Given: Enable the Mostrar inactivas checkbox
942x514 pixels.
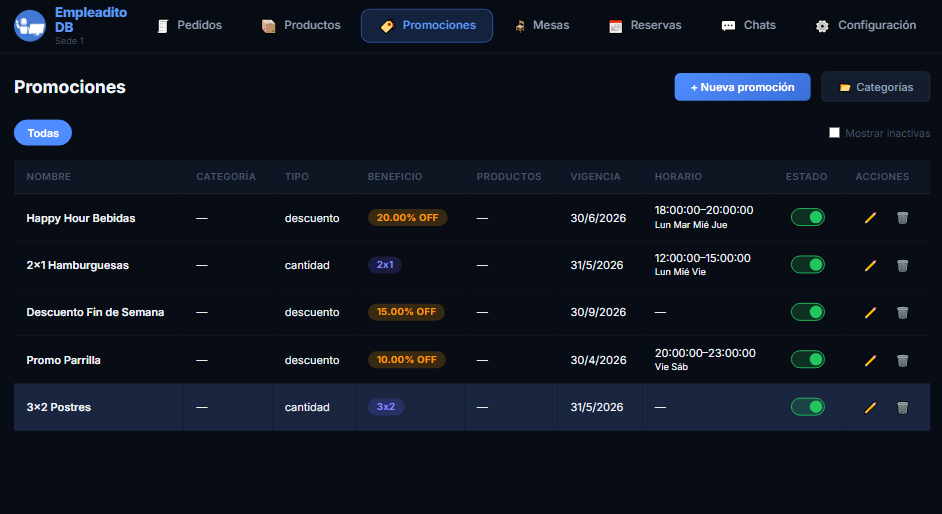Looking at the screenshot, I should 834,133.
